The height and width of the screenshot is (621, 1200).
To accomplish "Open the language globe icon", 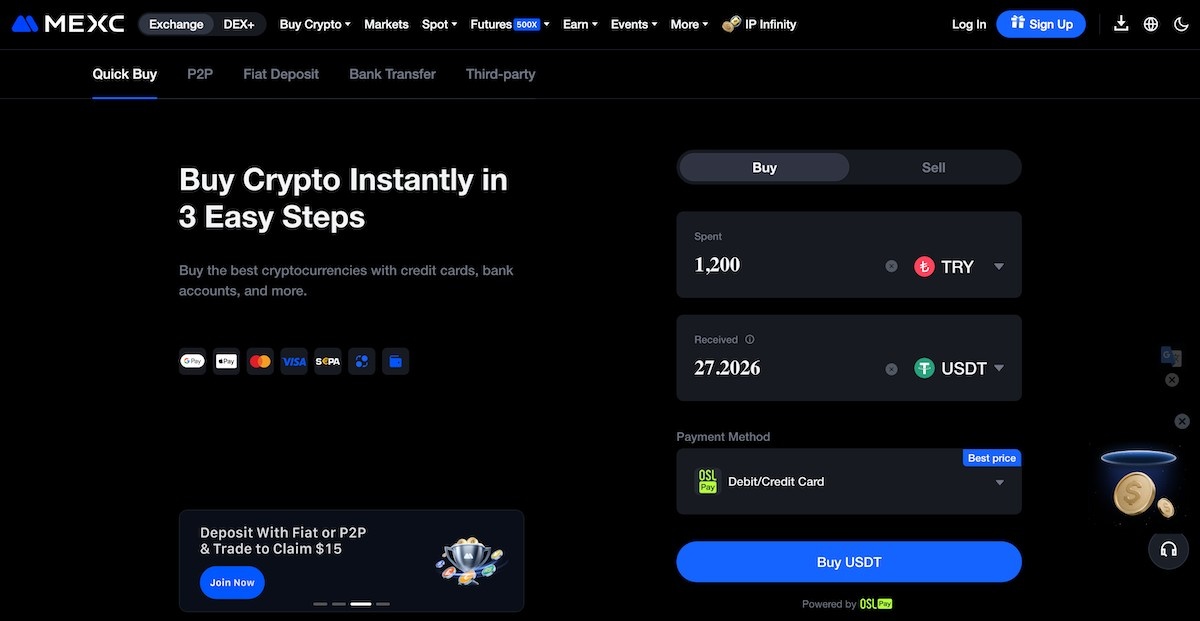I will click(1150, 22).
